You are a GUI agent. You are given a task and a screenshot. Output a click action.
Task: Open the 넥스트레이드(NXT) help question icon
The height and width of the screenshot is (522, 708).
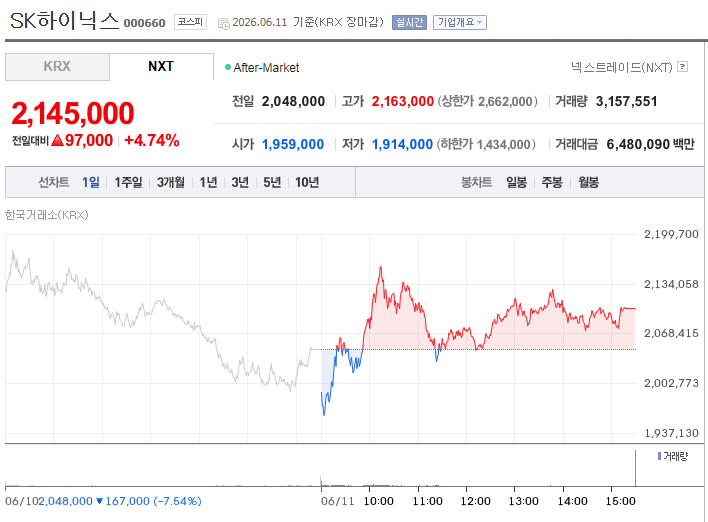pos(683,67)
